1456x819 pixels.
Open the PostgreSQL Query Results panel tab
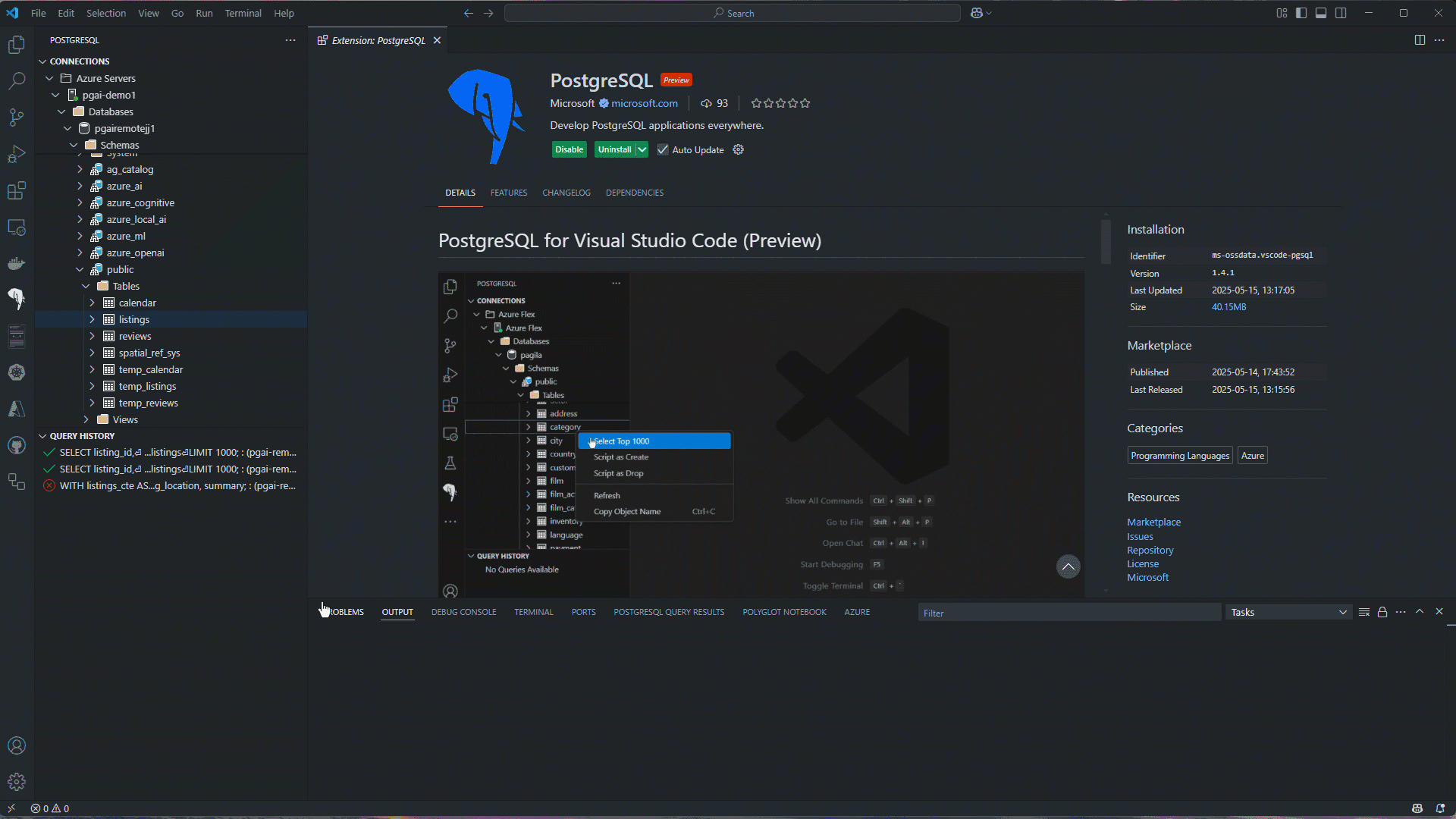point(668,612)
